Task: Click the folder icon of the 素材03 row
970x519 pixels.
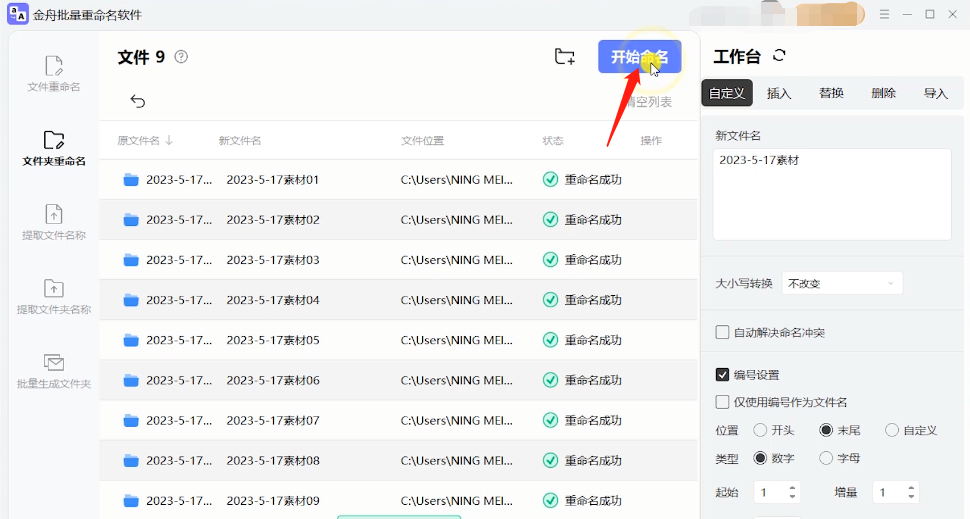Action: (131, 260)
